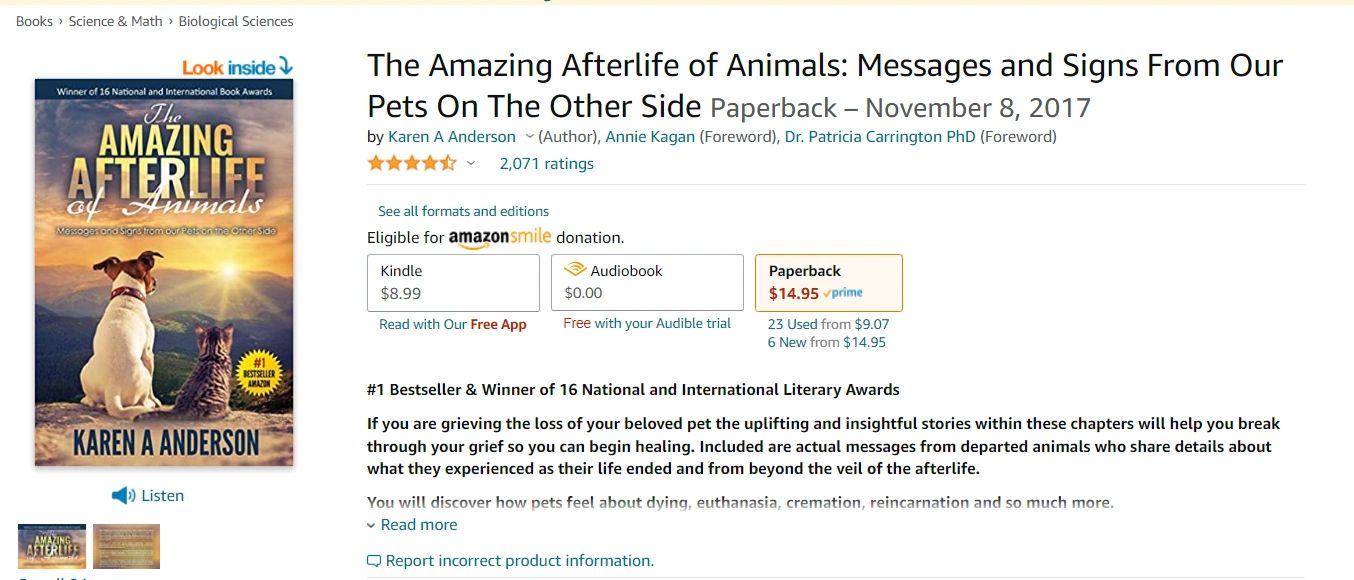Open the ratings breakdown chevron beside stars
Viewport: 1354px width, 580px height.
coord(471,163)
